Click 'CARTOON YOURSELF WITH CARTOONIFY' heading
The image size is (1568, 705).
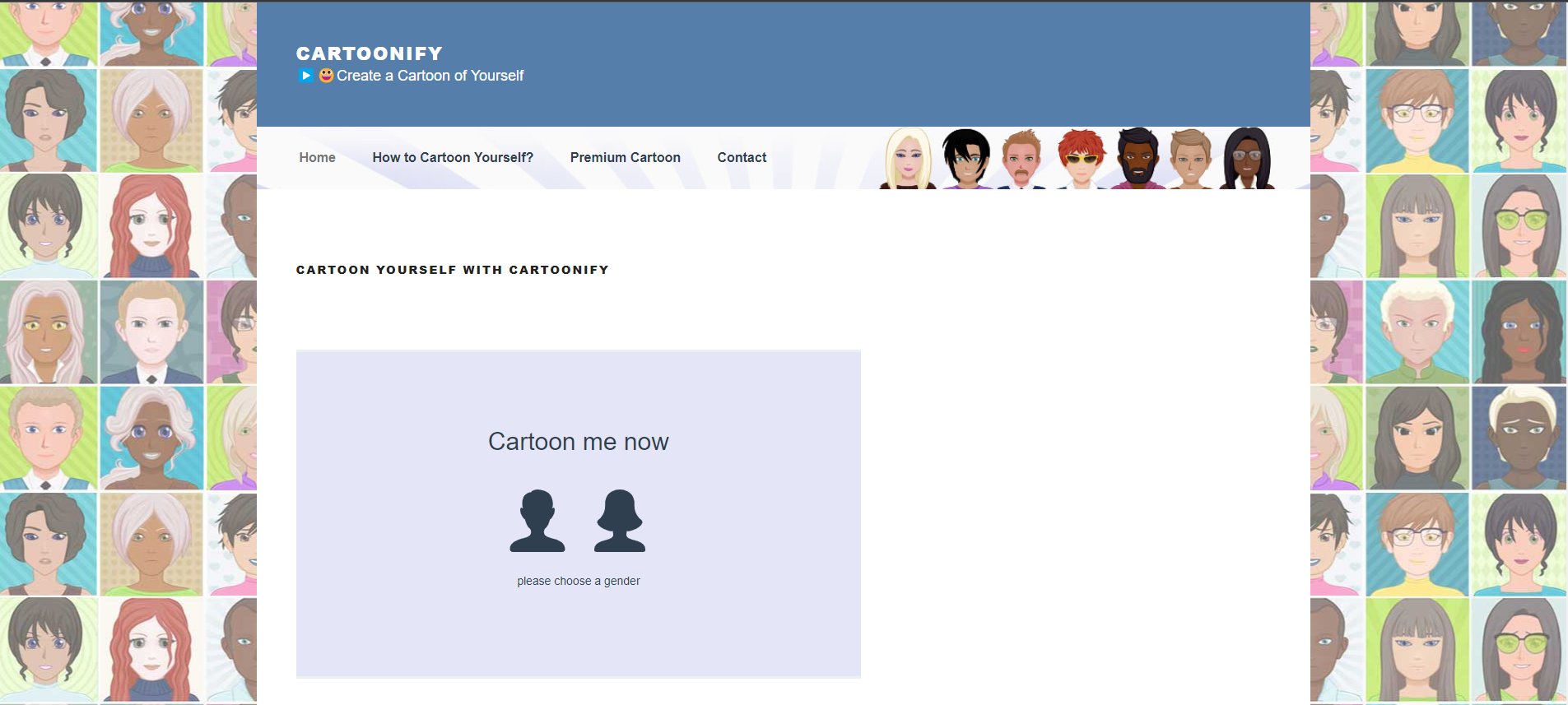pyautogui.click(x=453, y=270)
